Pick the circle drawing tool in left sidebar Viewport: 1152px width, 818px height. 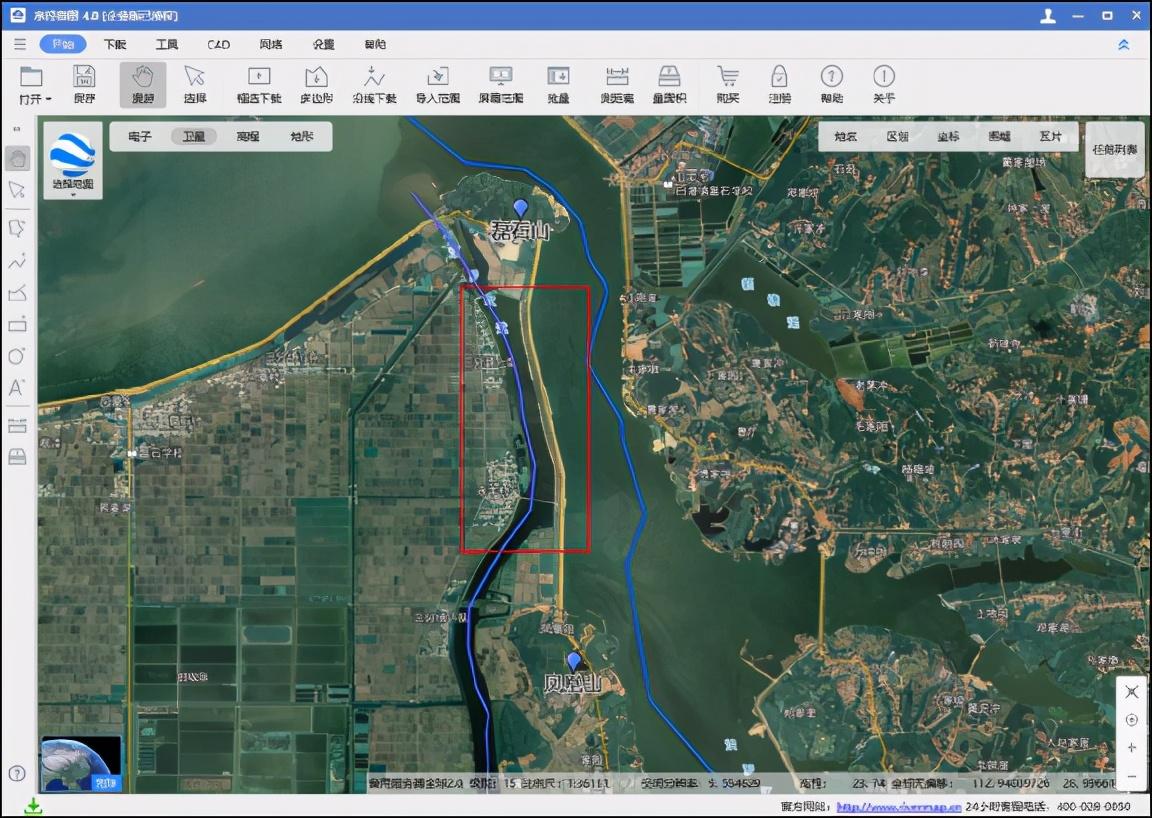pyautogui.click(x=17, y=356)
